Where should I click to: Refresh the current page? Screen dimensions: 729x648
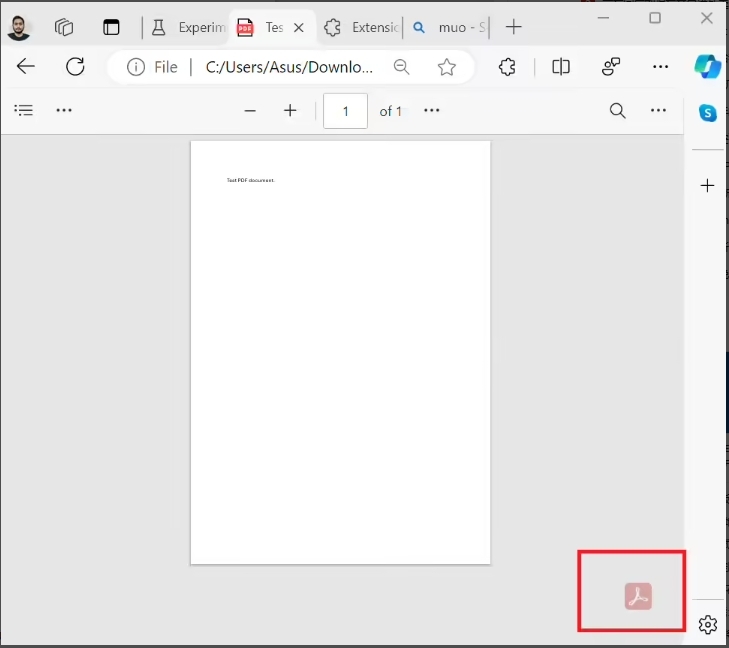point(75,67)
